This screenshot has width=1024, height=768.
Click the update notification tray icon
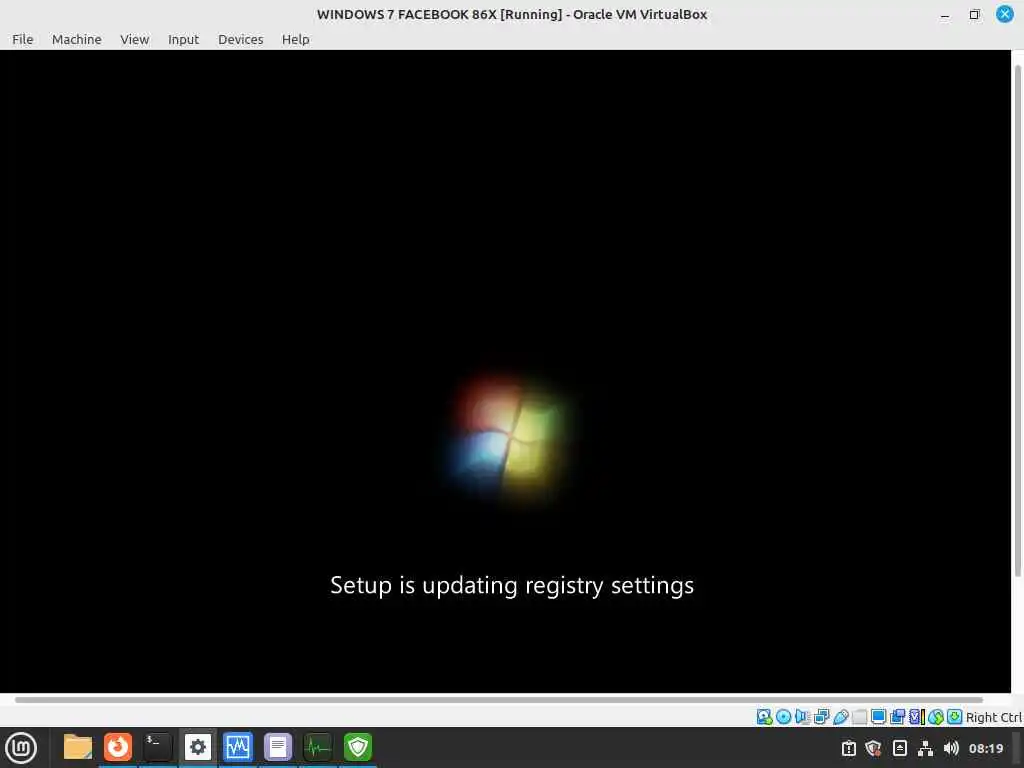pyautogui.click(x=848, y=748)
